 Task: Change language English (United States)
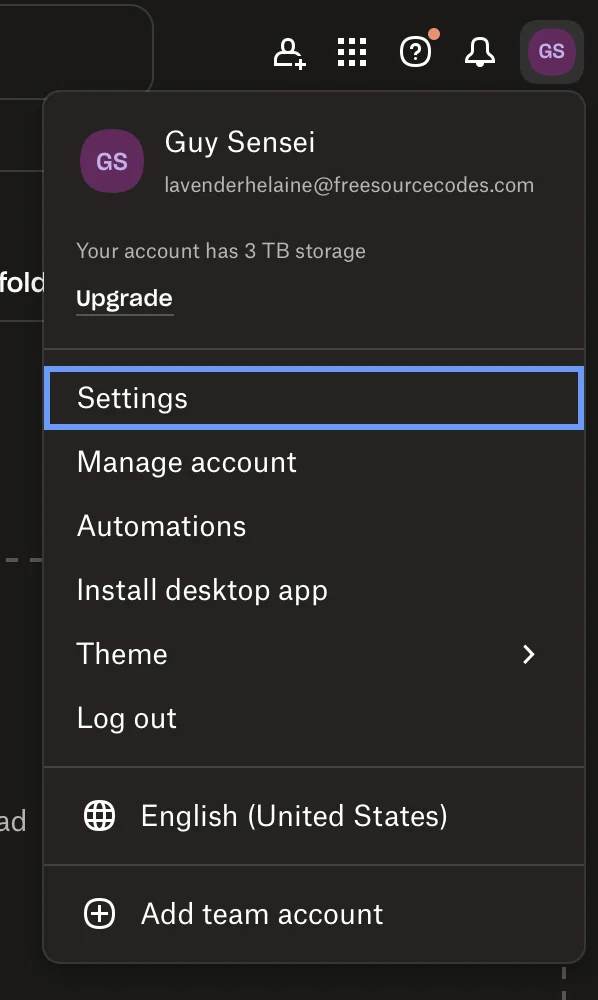[x=314, y=816]
